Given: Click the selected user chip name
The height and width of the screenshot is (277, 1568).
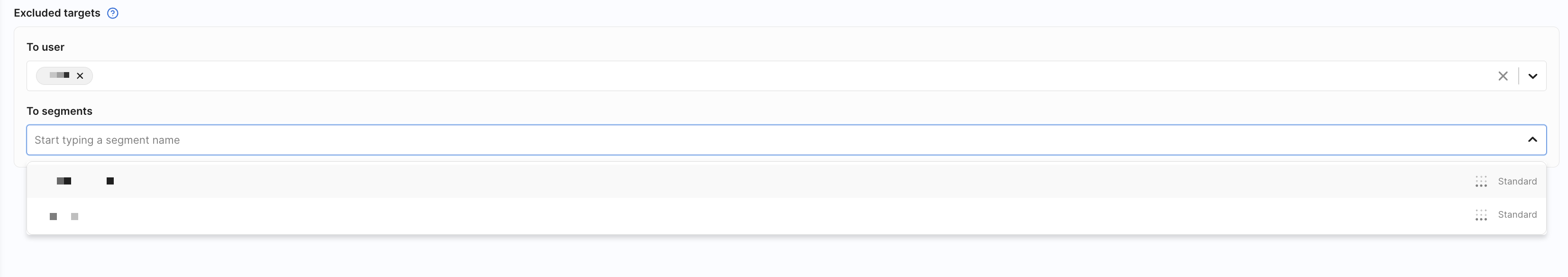Looking at the screenshot, I should coord(59,75).
